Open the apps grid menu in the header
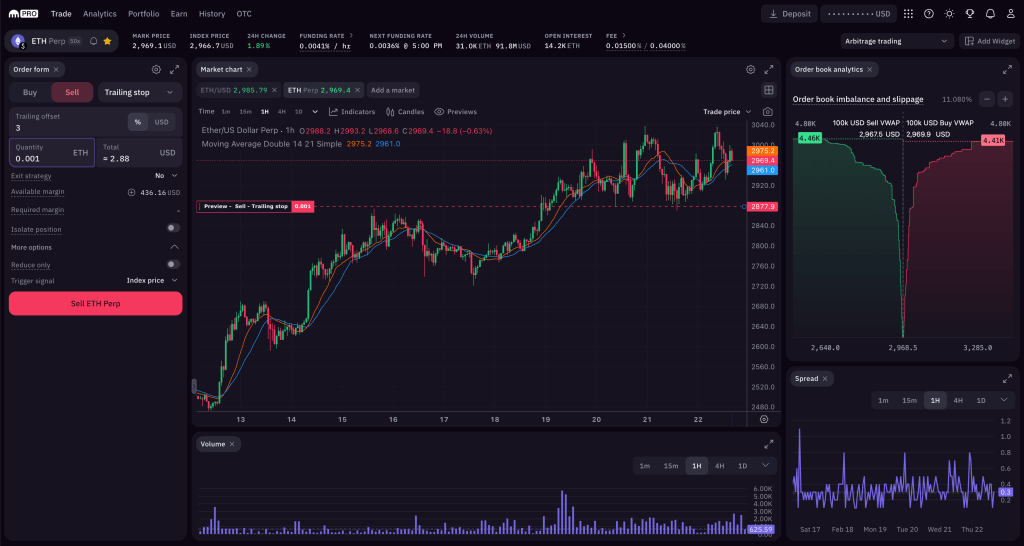Viewport: 1024px width, 546px height. (x=908, y=14)
